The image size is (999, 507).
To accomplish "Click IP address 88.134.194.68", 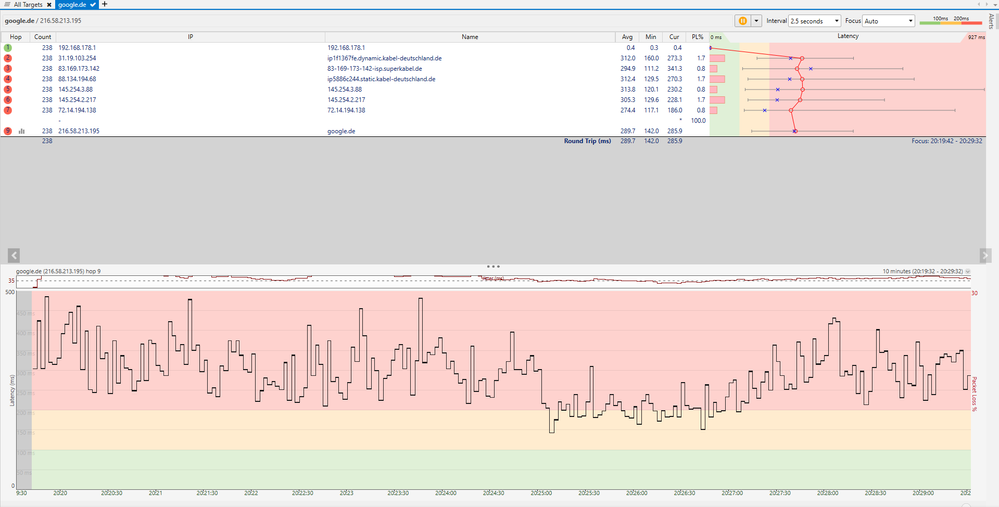I will click(77, 79).
